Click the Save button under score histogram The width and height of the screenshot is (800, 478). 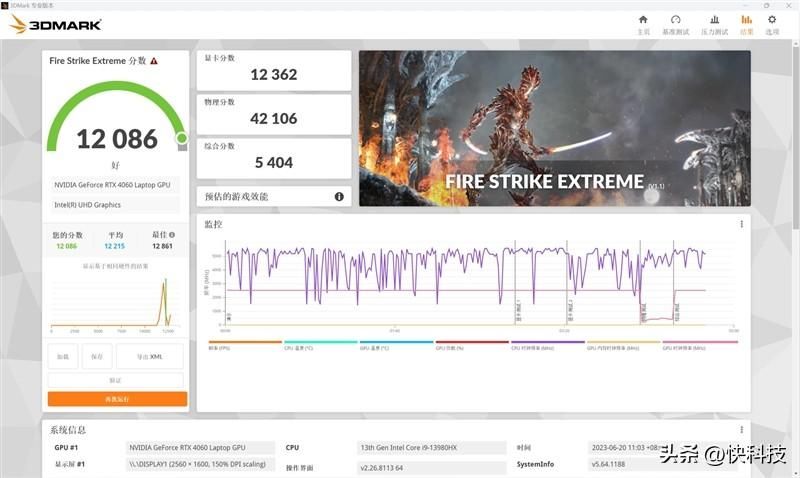pyautogui.click(x=97, y=356)
